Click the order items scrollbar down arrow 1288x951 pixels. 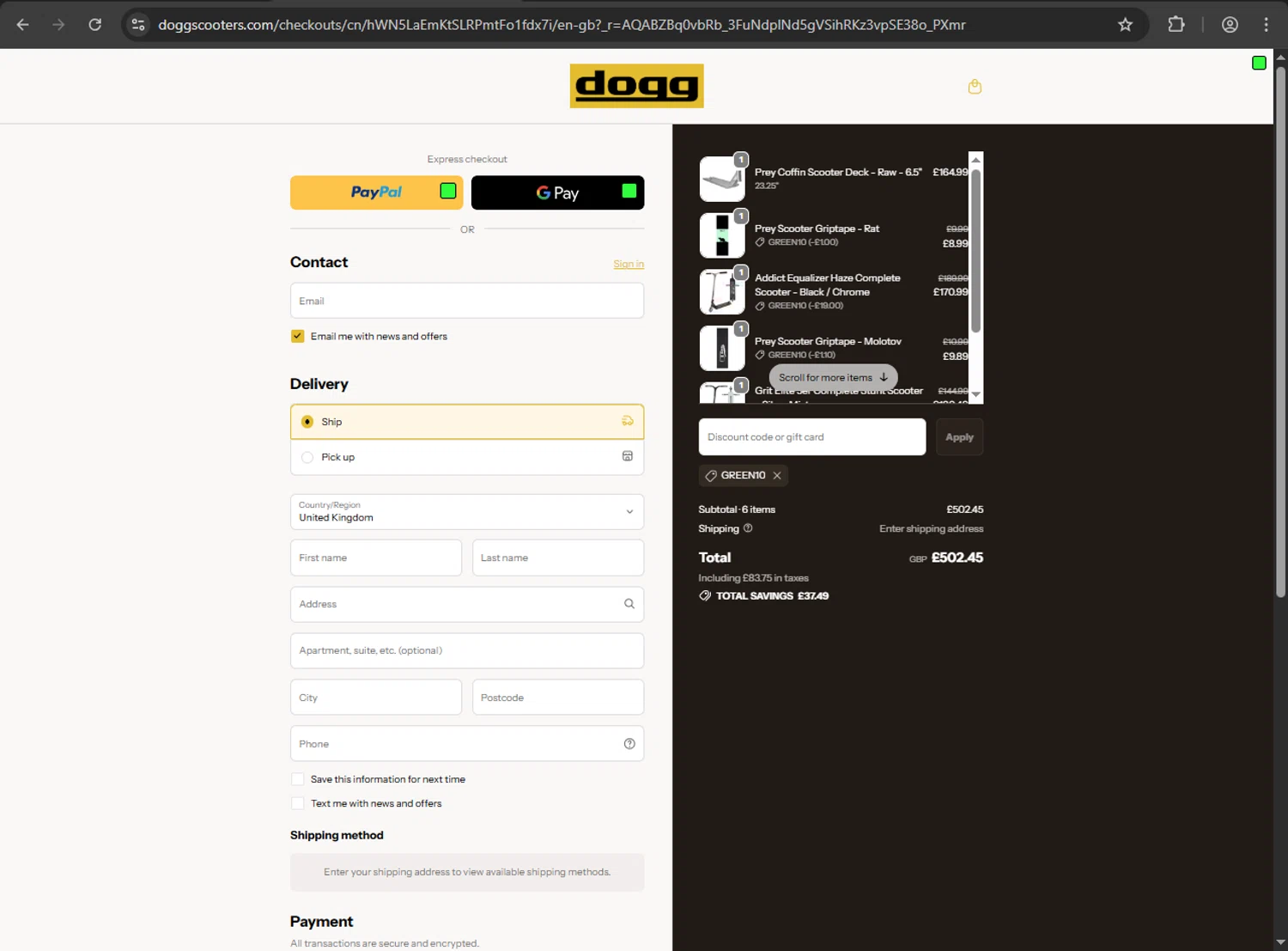975,394
